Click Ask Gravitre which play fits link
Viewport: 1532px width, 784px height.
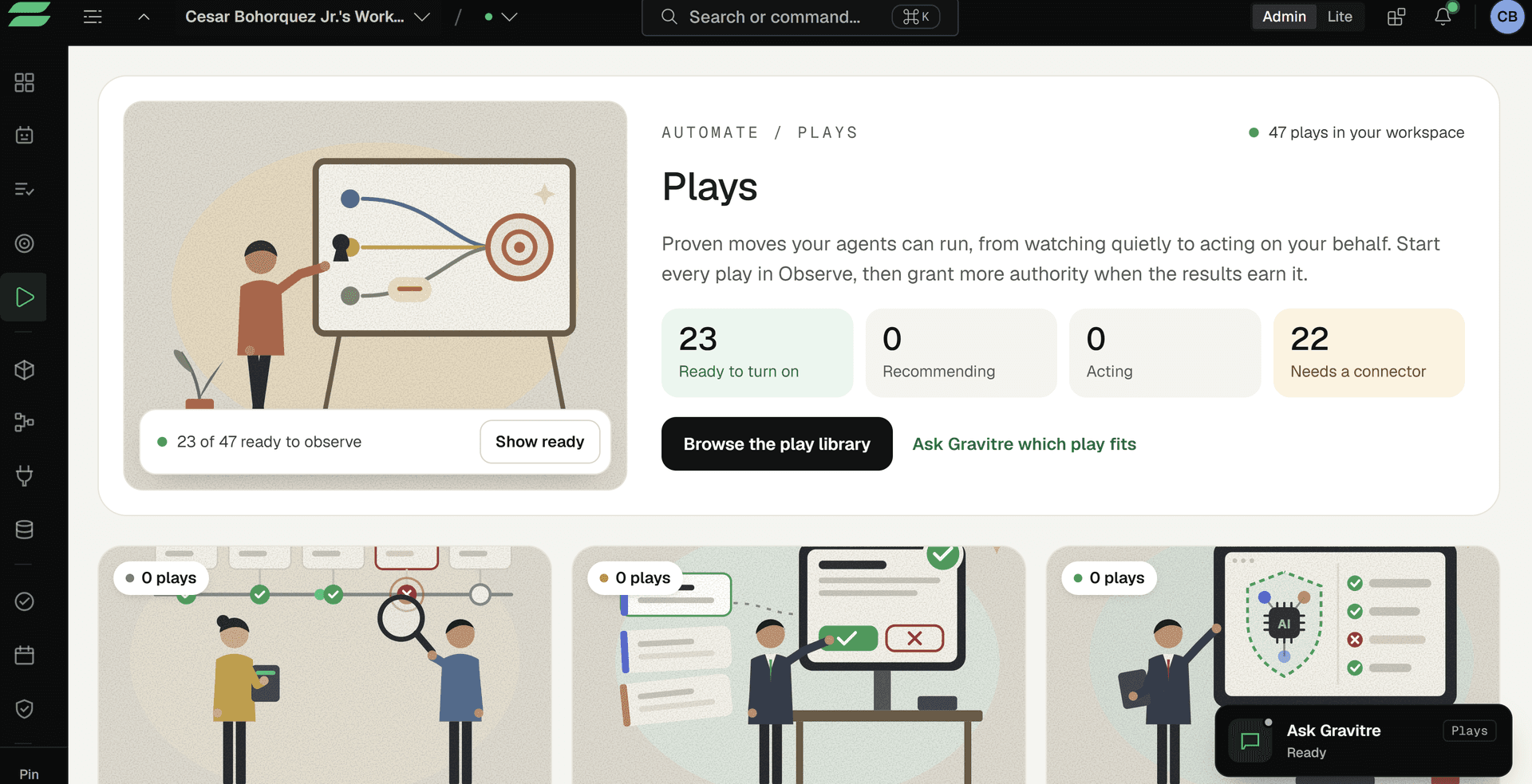pyautogui.click(x=1024, y=444)
